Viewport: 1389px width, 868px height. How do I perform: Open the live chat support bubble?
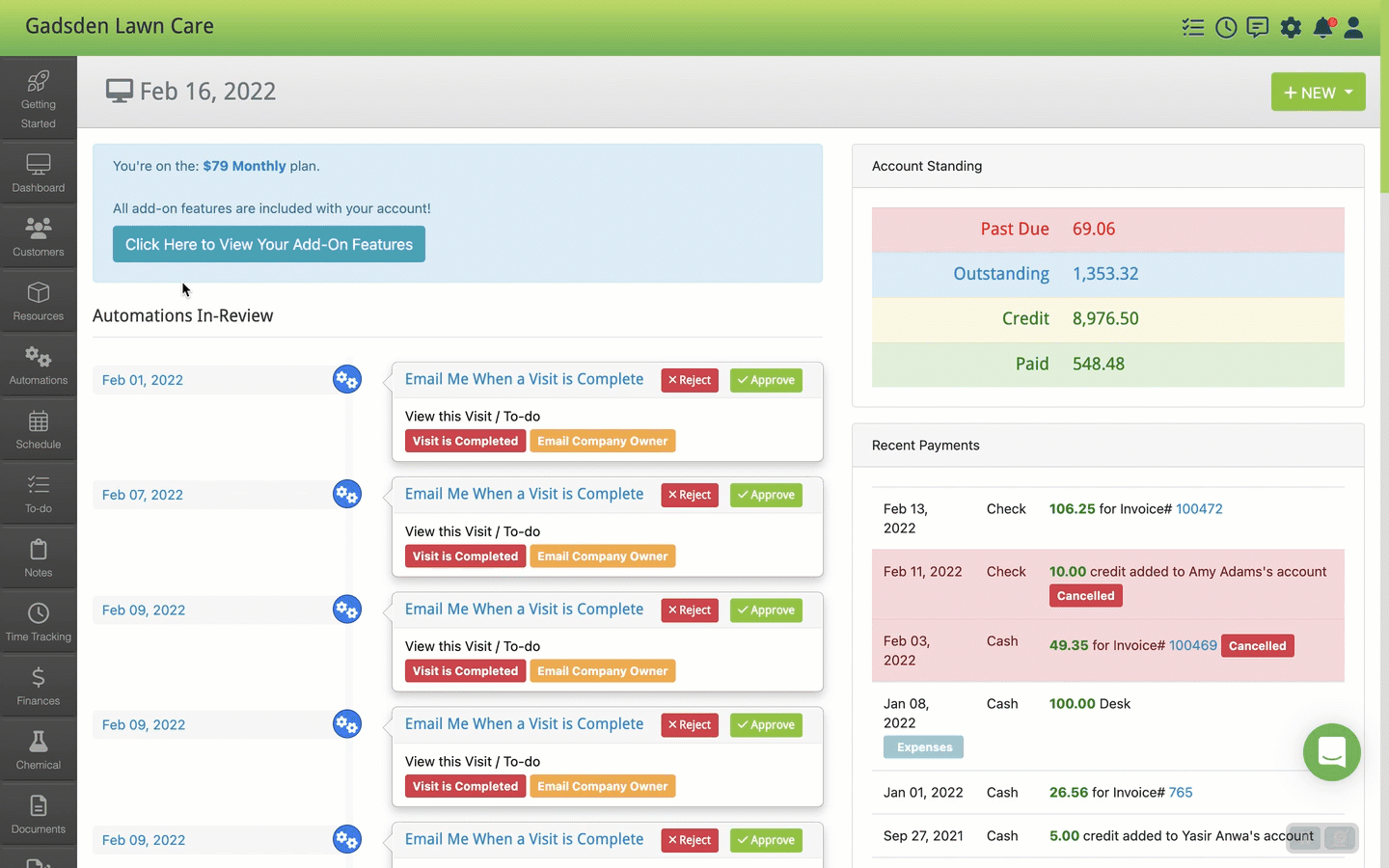[x=1332, y=752]
